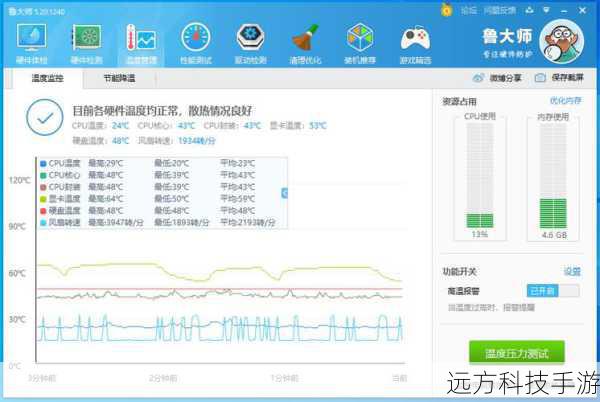The height and width of the screenshot is (402, 600).
Task: Click the 最低:1893转/分 legend cell
Action: pos(182,223)
